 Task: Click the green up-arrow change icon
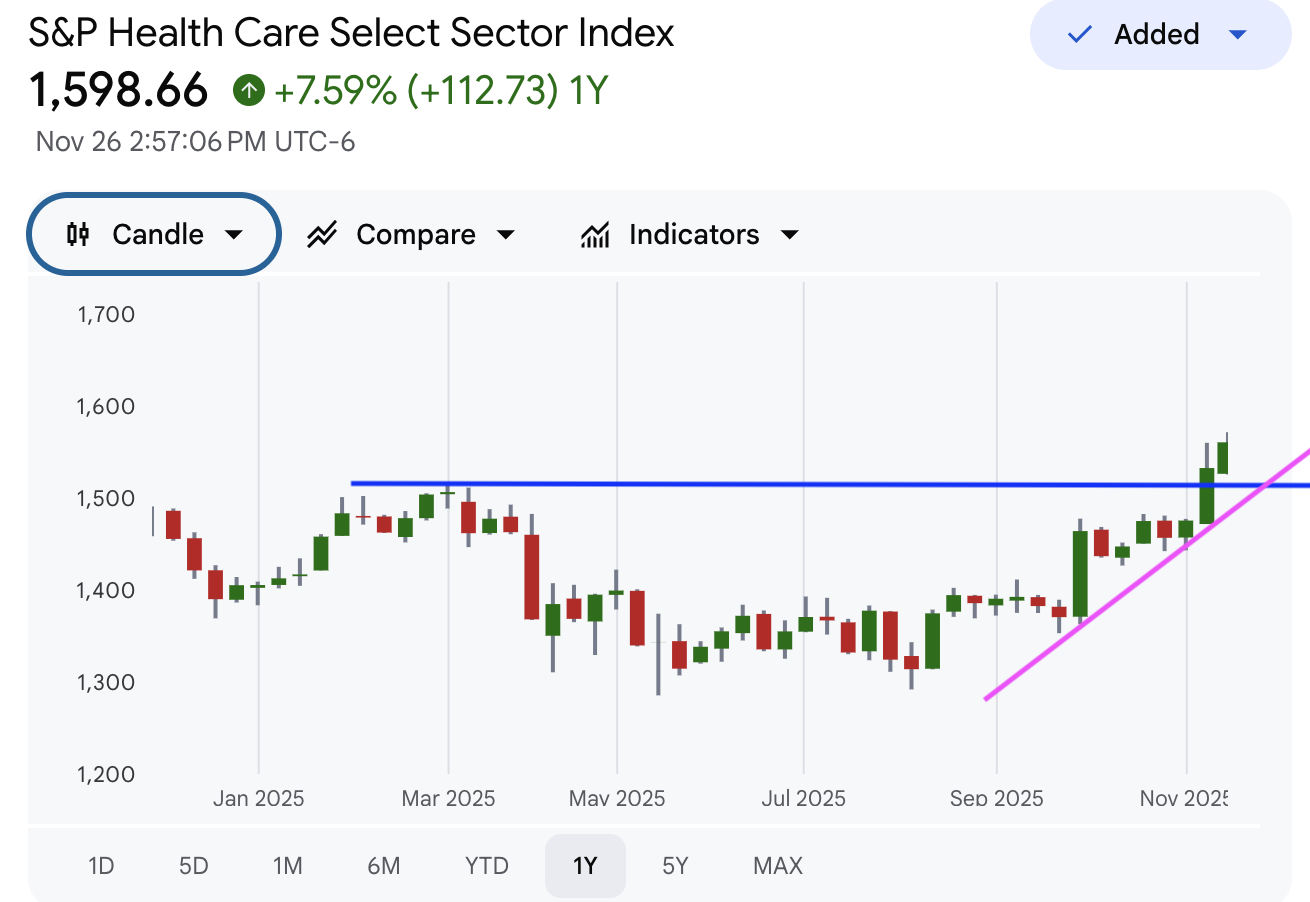click(248, 91)
